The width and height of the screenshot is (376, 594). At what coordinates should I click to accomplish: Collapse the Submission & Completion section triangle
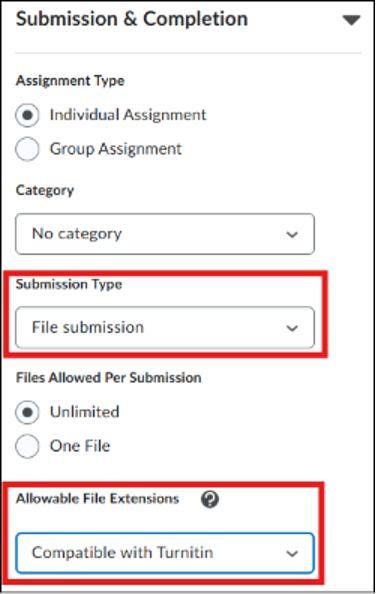pyautogui.click(x=351, y=20)
